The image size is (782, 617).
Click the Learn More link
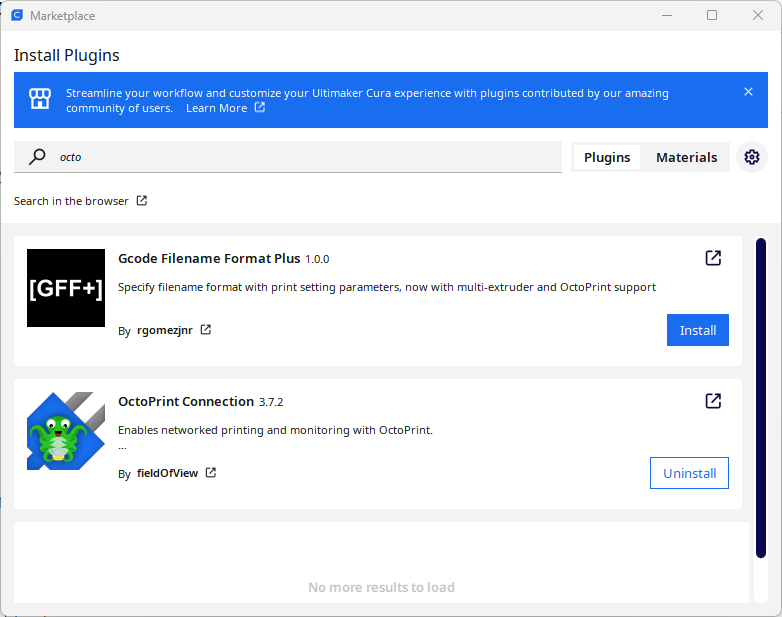[x=216, y=108]
